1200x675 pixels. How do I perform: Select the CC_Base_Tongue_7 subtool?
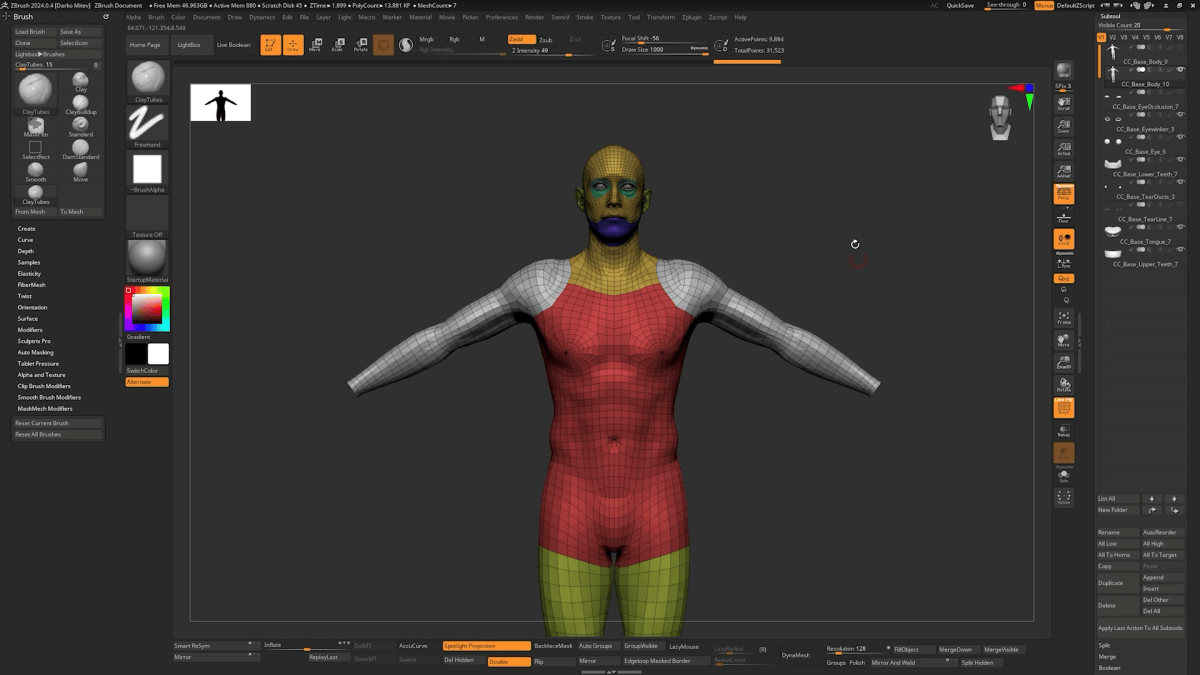click(1143, 236)
